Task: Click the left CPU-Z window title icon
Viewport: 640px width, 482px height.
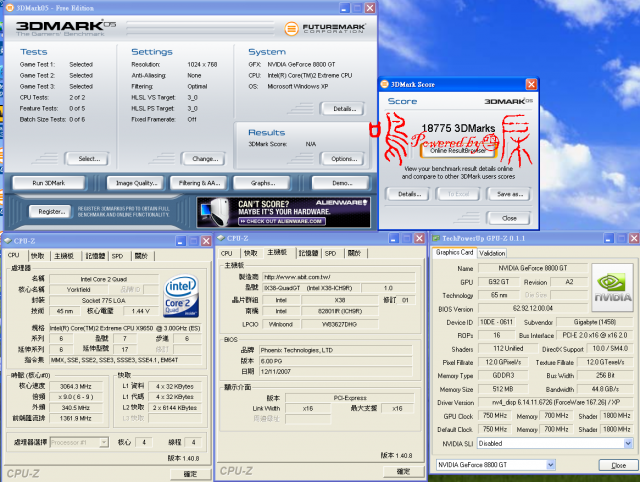Action: 8,241
